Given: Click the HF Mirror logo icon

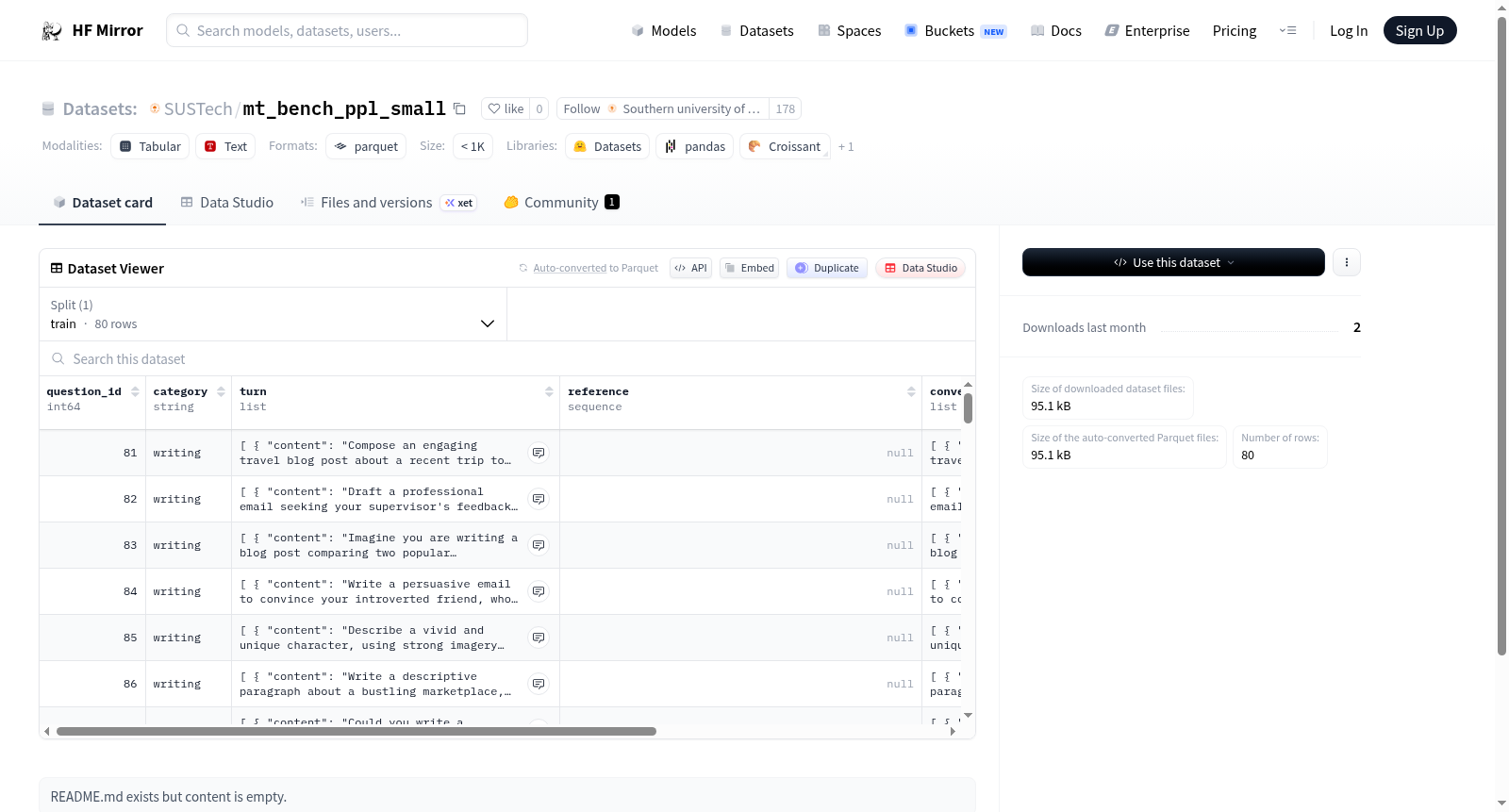Looking at the screenshot, I should click(52, 31).
